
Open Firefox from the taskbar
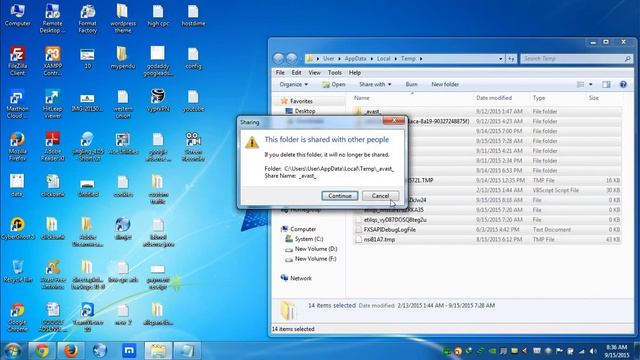(71, 351)
